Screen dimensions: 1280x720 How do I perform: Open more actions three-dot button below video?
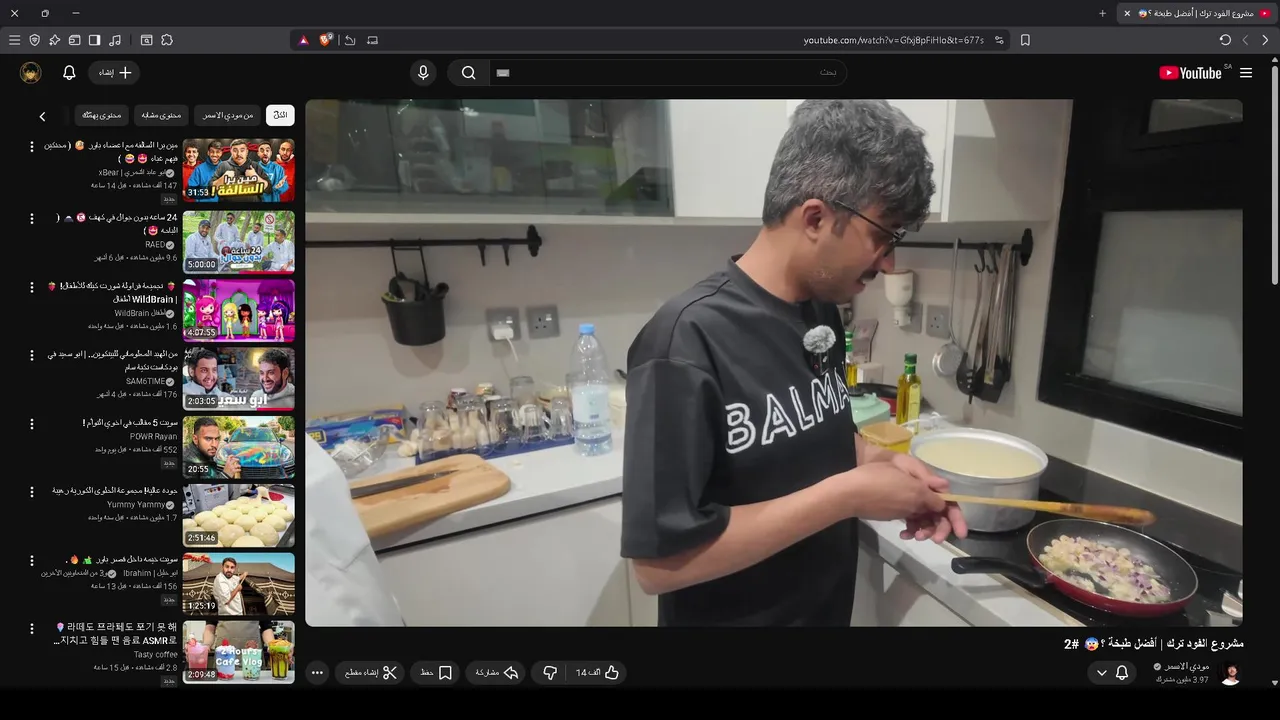point(317,673)
